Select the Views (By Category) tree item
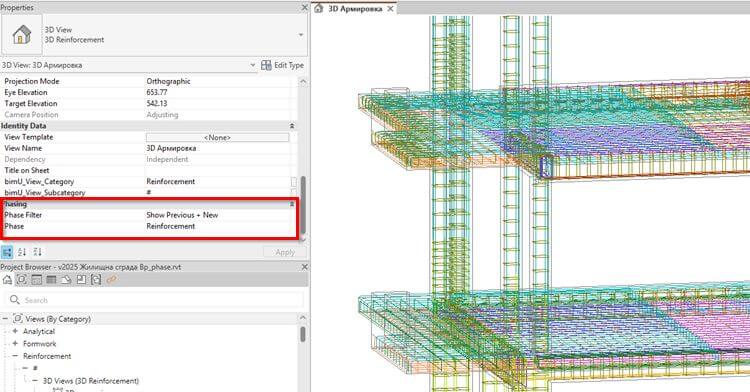This screenshot has width=750, height=392. (x=58, y=319)
